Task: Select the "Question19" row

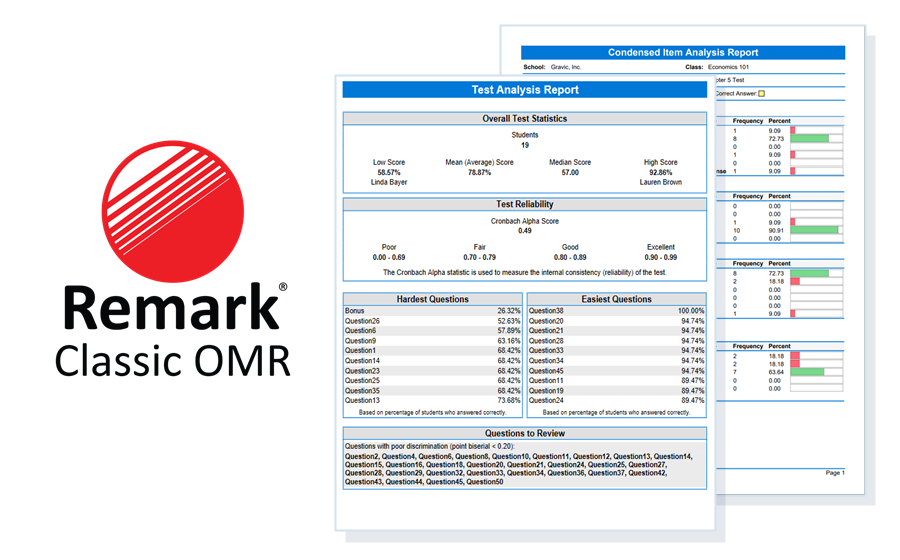Action: [x=616, y=391]
